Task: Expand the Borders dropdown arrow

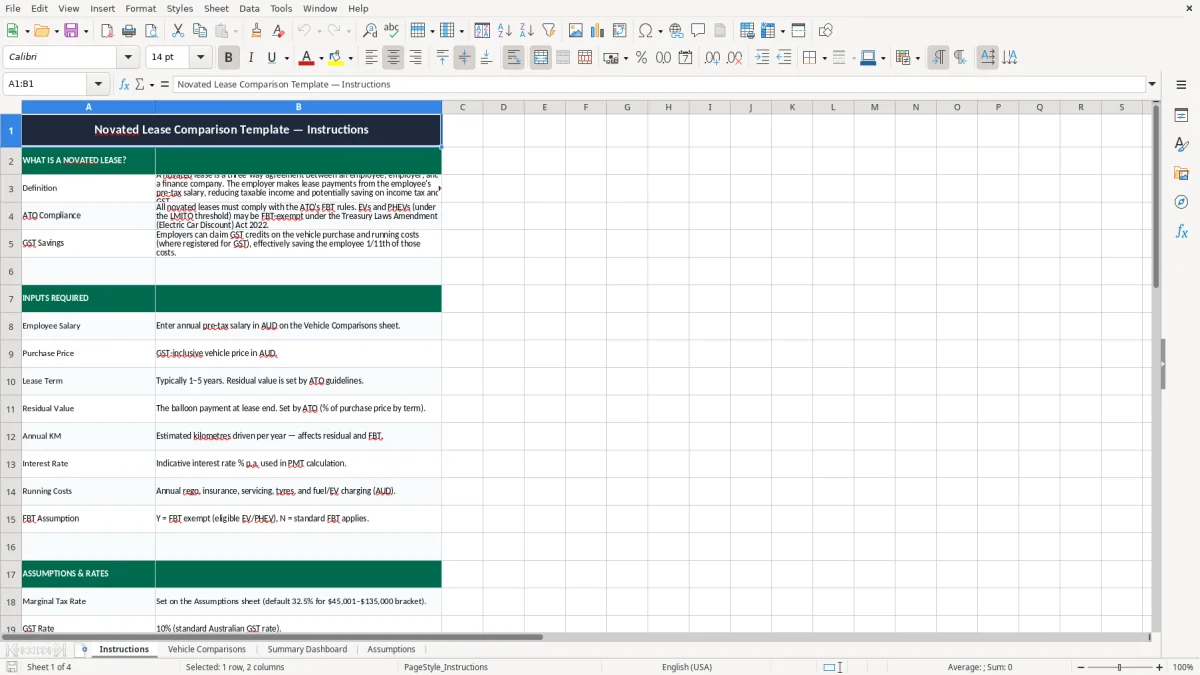Action: pos(824,58)
